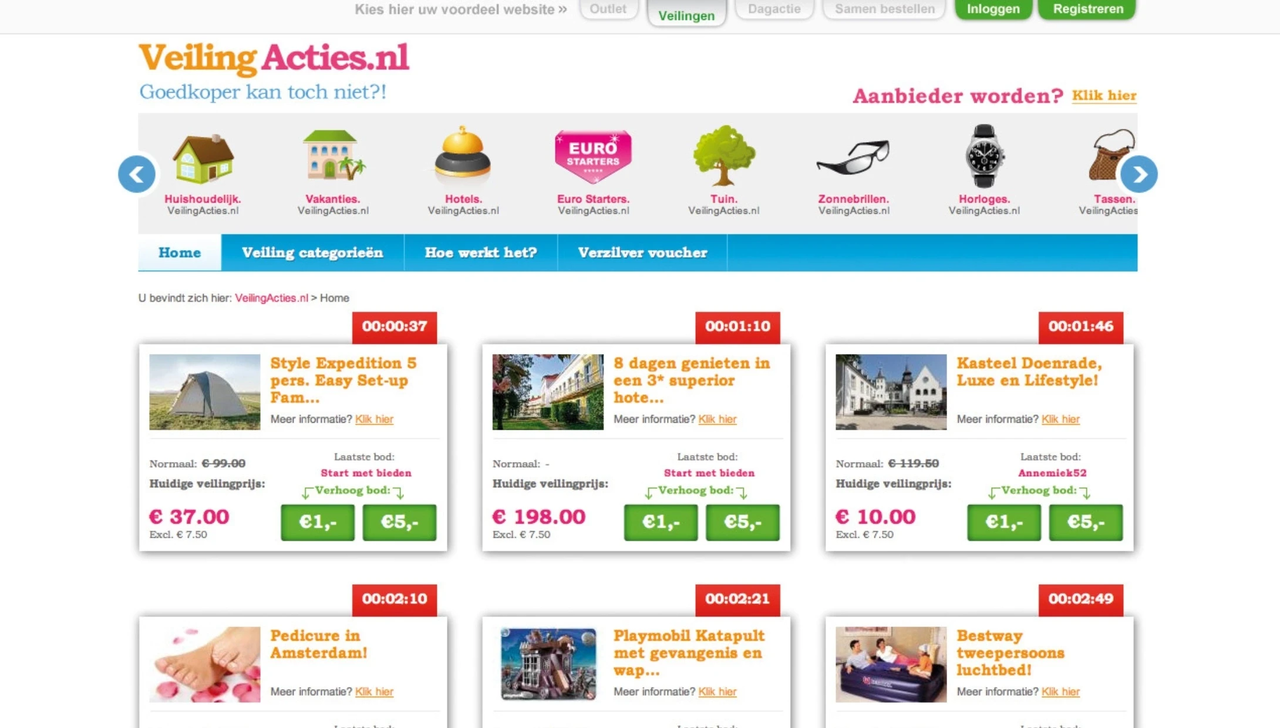Raise tent auction bid with €1,- button
Image resolution: width=1280 pixels, height=728 pixels.
(x=318, y=522)
